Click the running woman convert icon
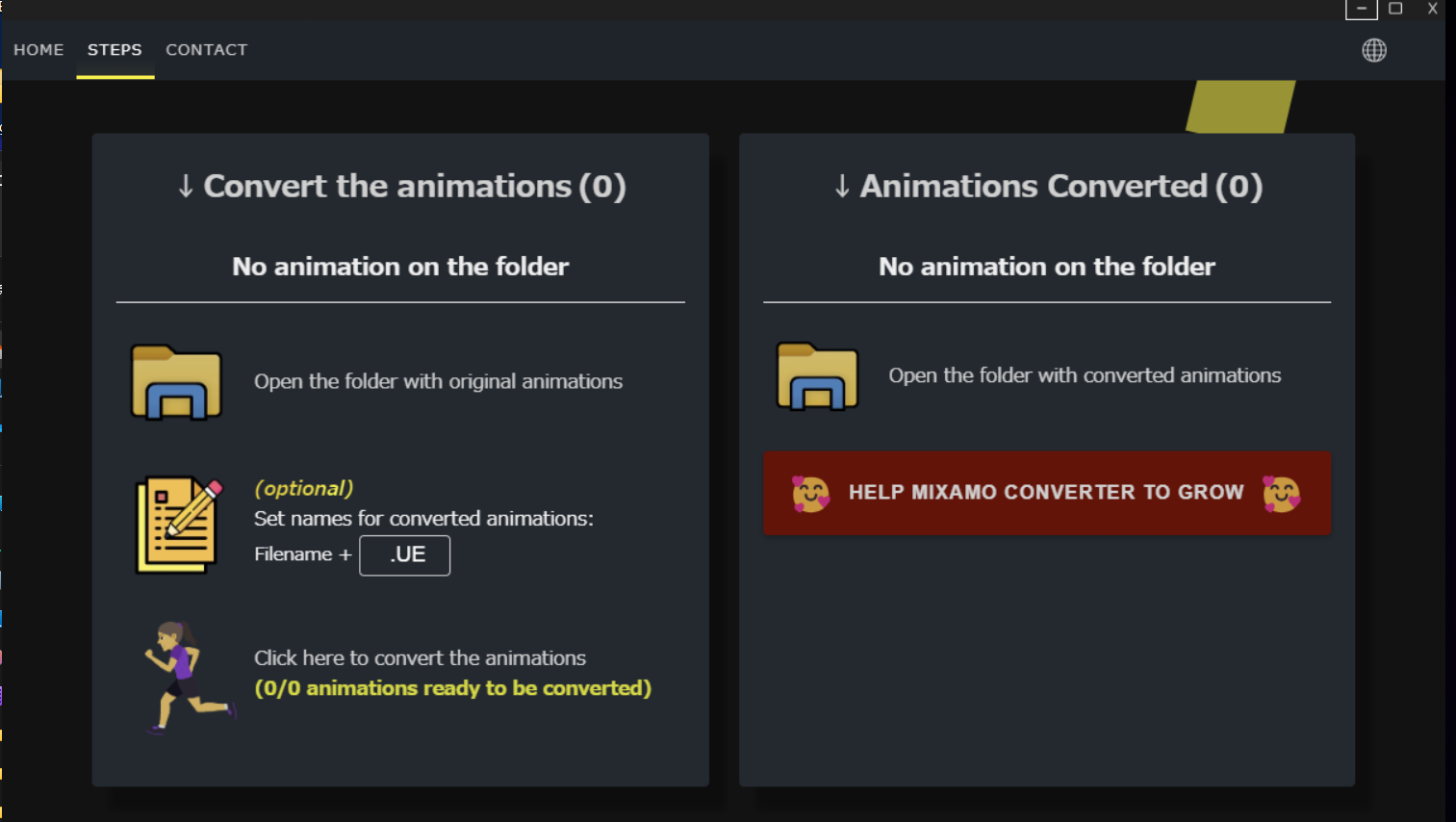This screenshot has height=822, width=1456. tap(187, 677)
